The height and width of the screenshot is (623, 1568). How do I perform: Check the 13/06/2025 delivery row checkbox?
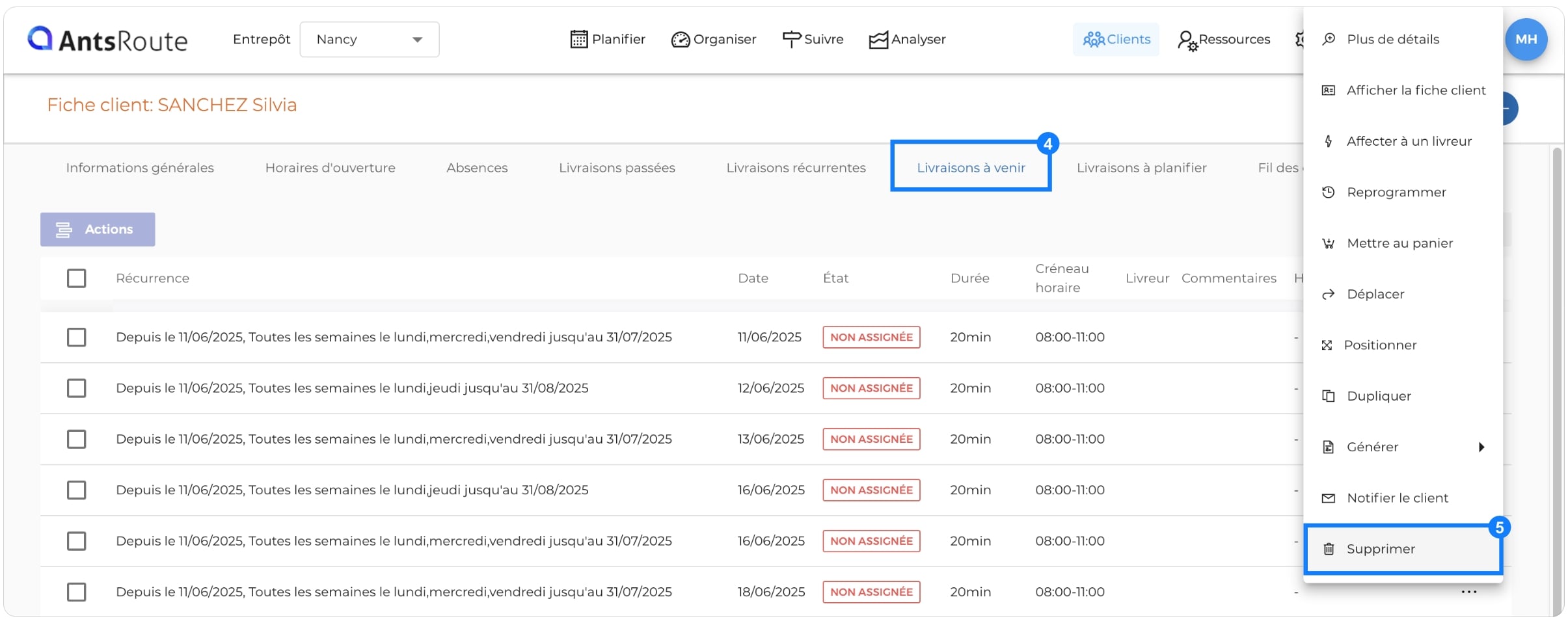[x=76, y=439]
